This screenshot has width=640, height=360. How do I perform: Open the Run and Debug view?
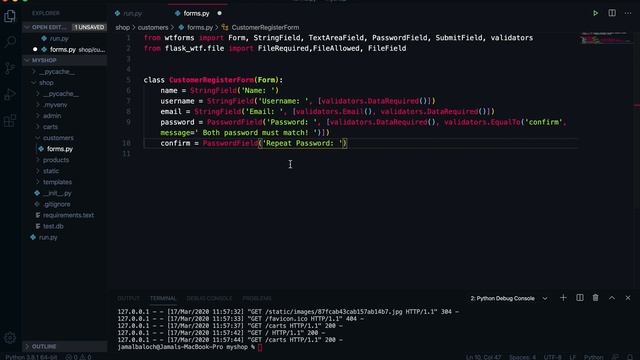10,94
